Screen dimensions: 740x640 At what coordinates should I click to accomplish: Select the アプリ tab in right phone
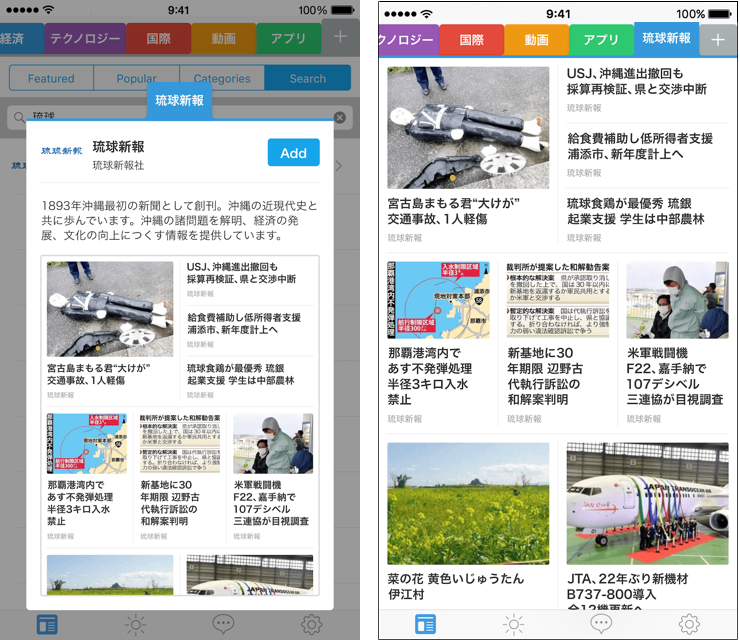pos(602,40)
